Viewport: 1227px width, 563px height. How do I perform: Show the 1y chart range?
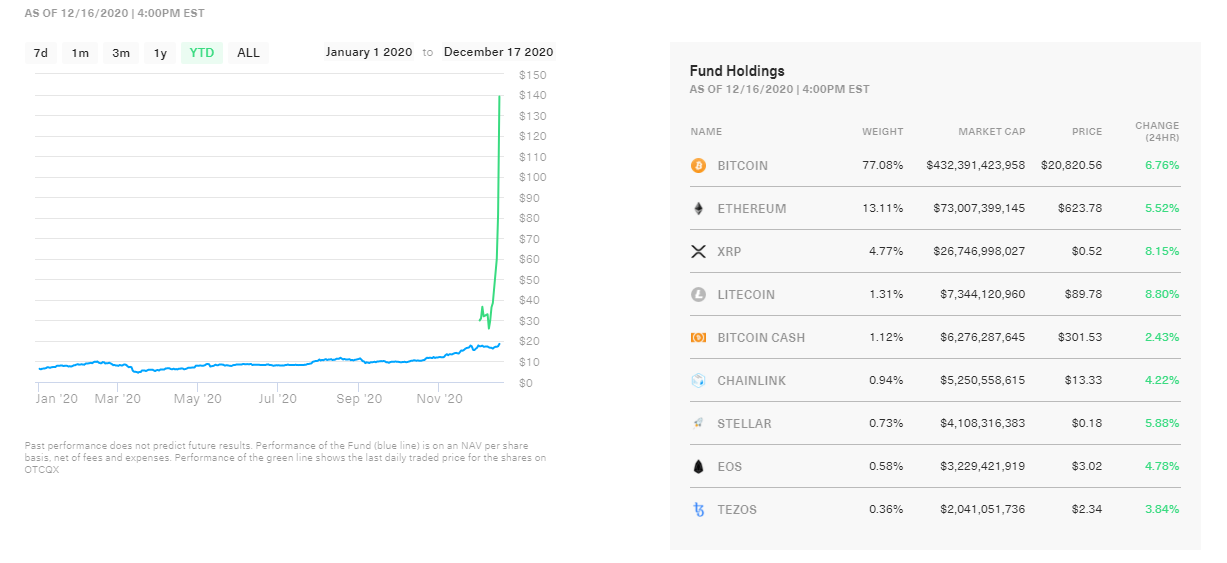[160, 53]
